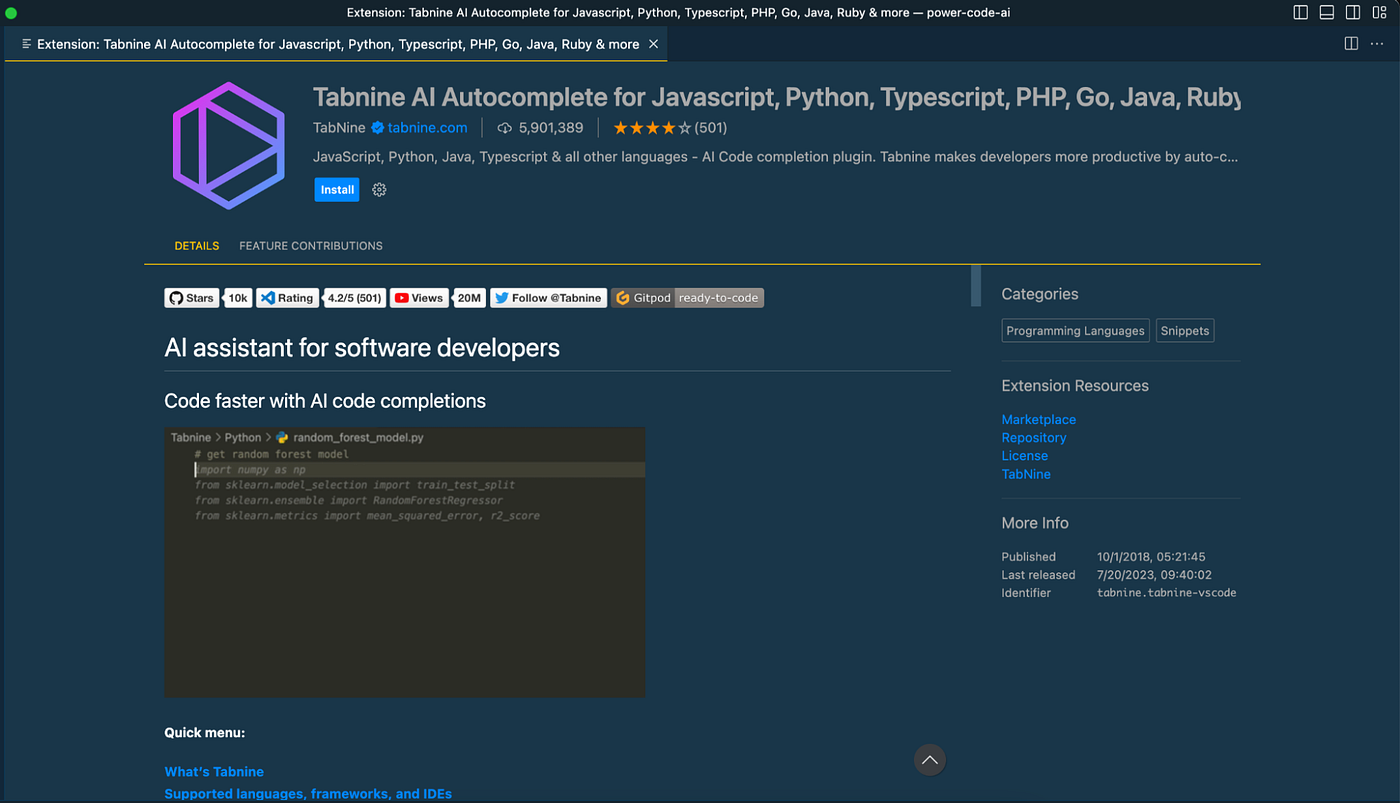
Task: Toggle primary sidebar layout icon in title bar
Action: (1300, 13)
